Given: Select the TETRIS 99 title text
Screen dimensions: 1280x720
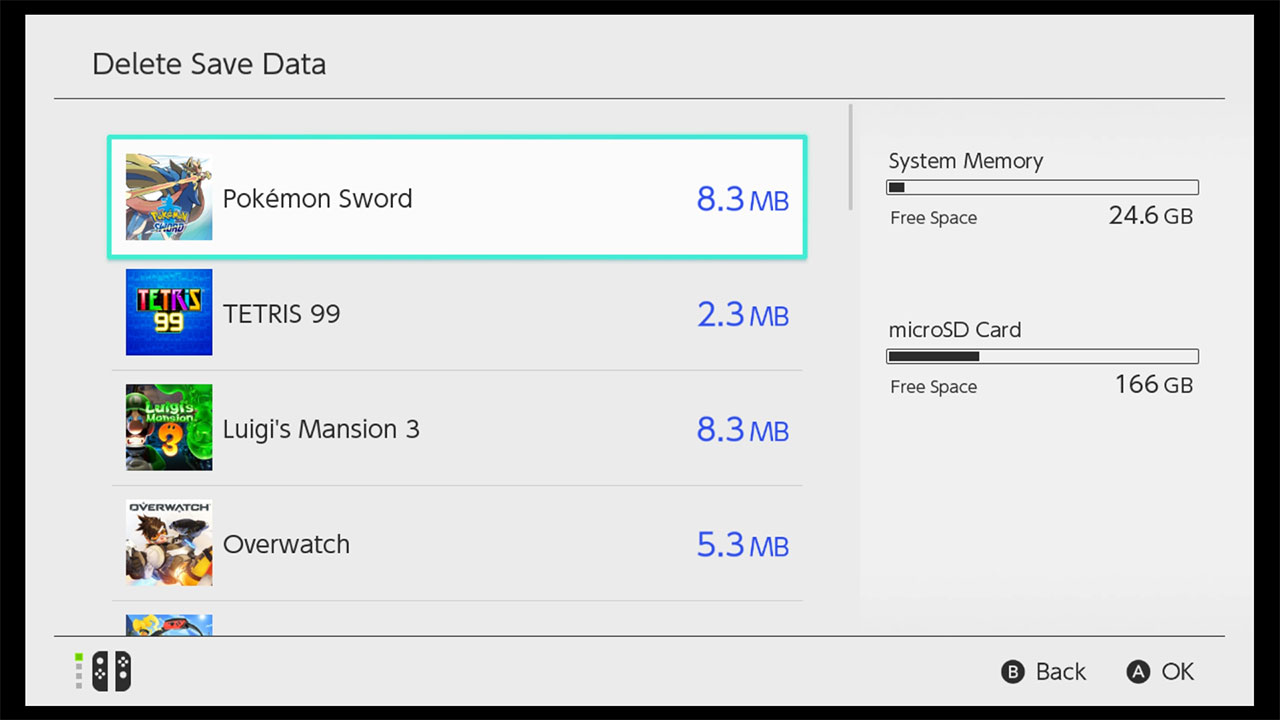Looking at the screenshot, I should click(x=282, y=314).
